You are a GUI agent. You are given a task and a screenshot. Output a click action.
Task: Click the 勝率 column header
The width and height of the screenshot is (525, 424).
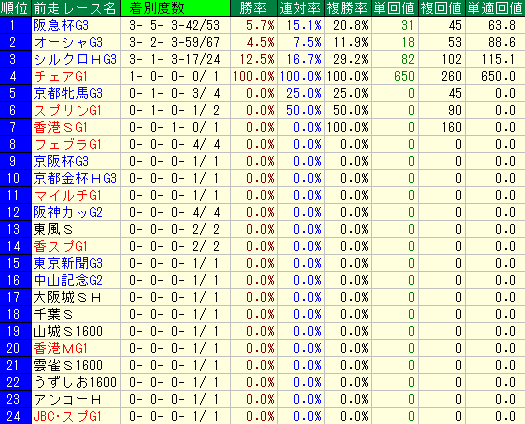point(254,8)
